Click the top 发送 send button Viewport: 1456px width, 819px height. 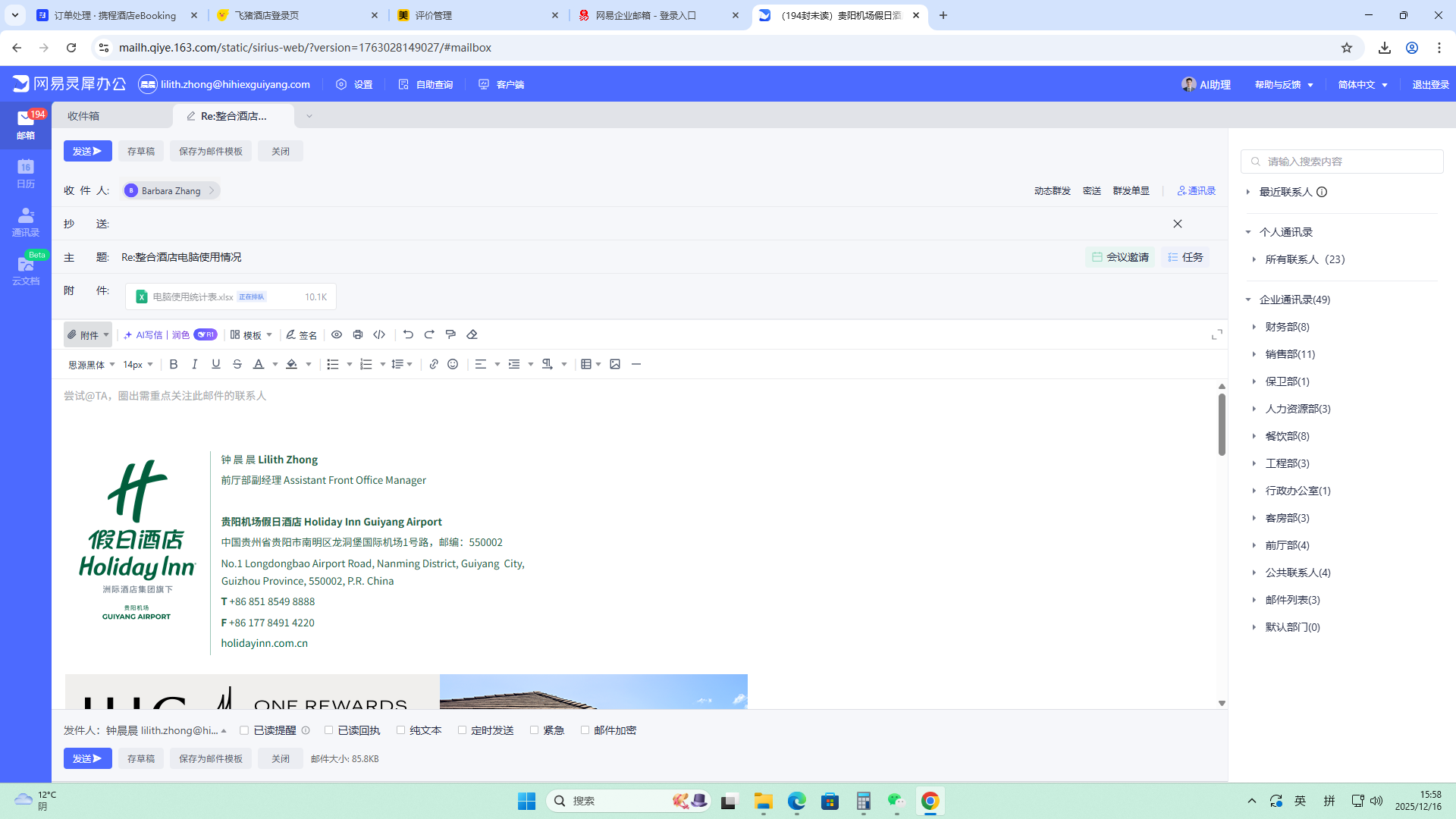(x=87, y=151)
